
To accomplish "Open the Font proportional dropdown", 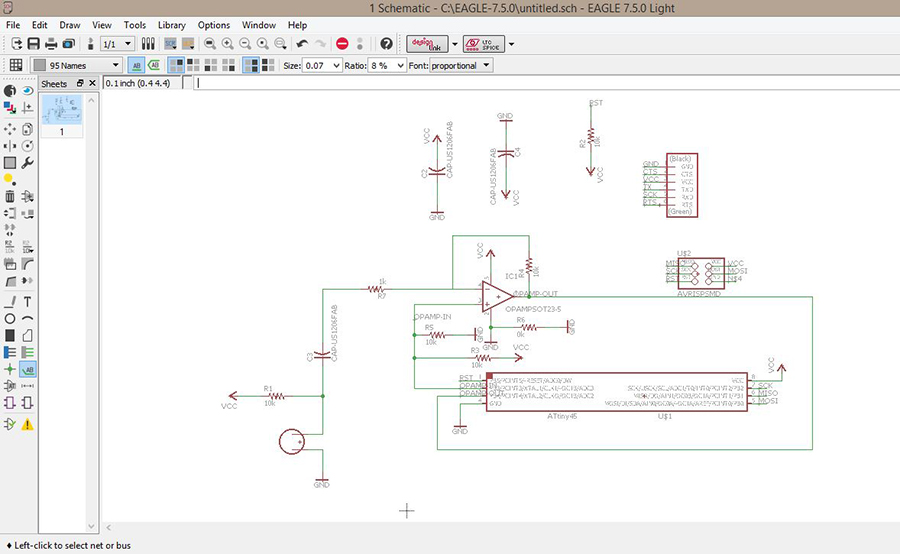I will [x=461, y=65].
